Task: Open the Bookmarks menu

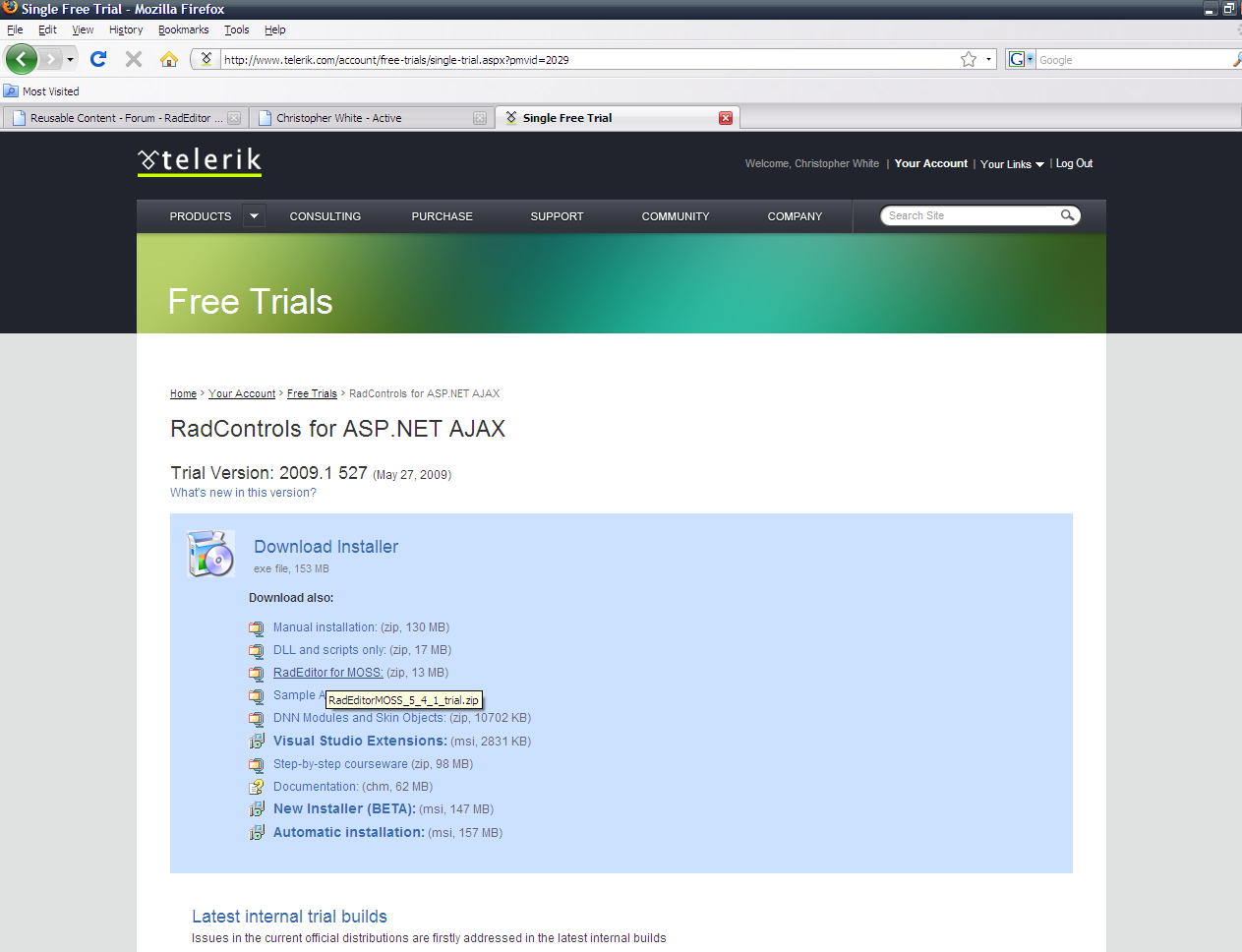Action: coord(184,30)
